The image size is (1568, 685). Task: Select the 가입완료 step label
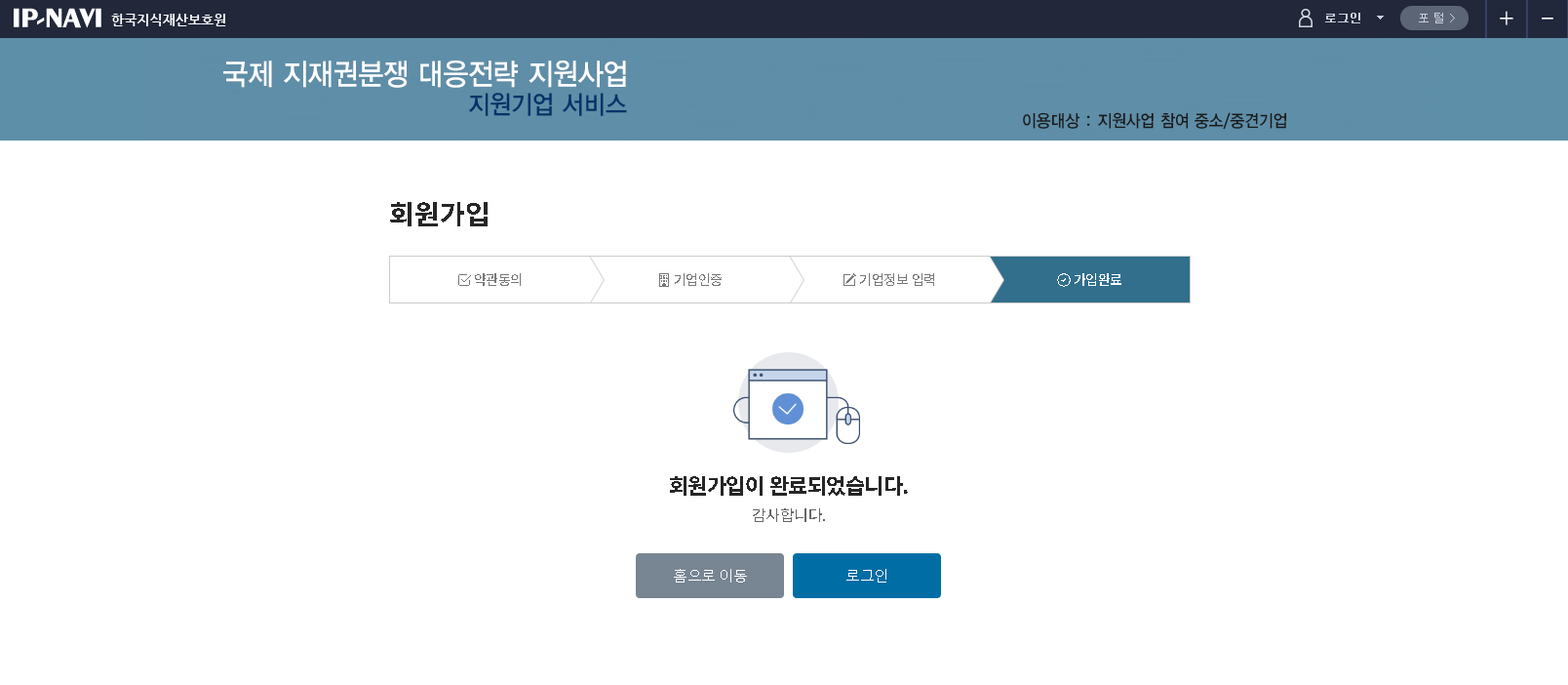(x=1098, y=280)
